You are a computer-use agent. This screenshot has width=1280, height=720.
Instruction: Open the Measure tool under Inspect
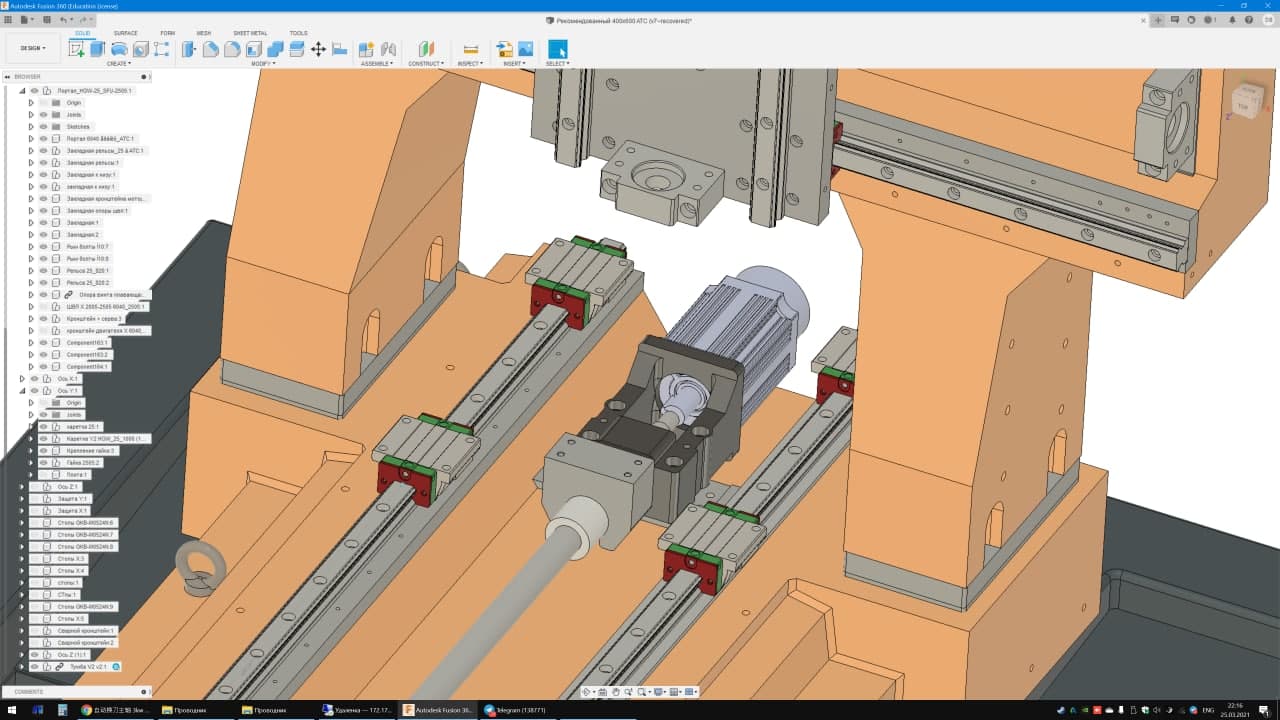coord(470,49)
